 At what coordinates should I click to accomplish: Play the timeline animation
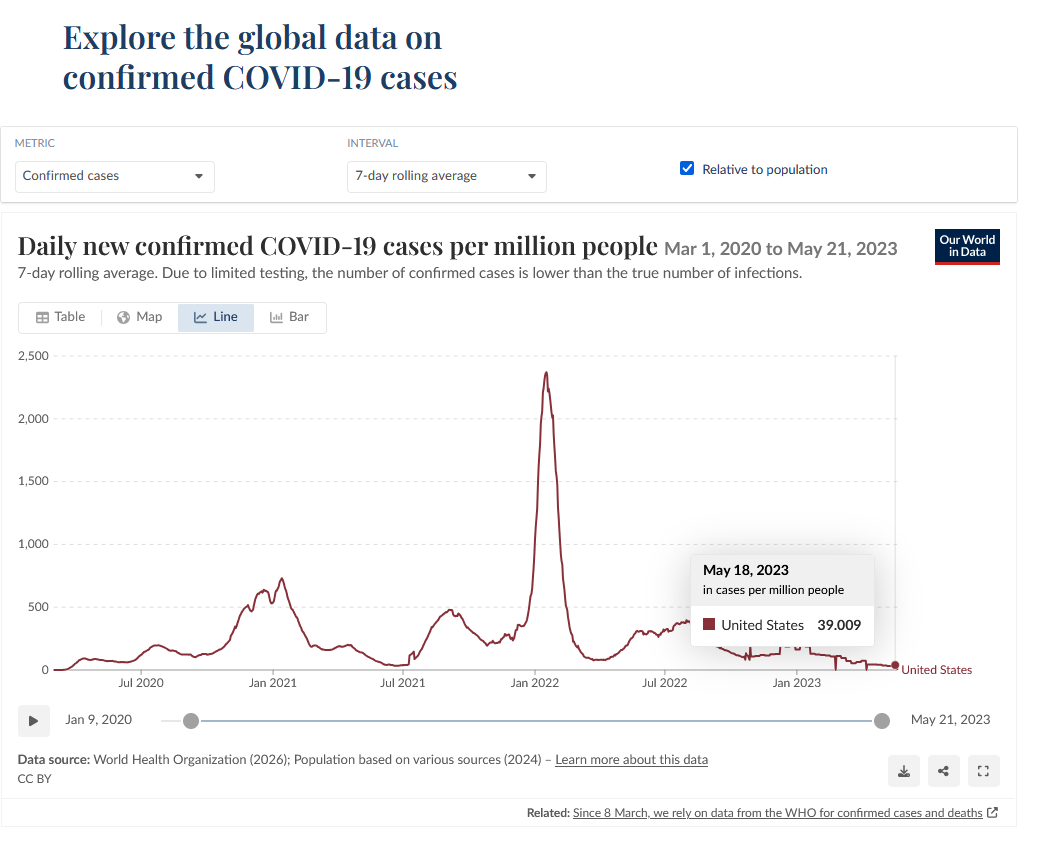[x=33, y=721]
